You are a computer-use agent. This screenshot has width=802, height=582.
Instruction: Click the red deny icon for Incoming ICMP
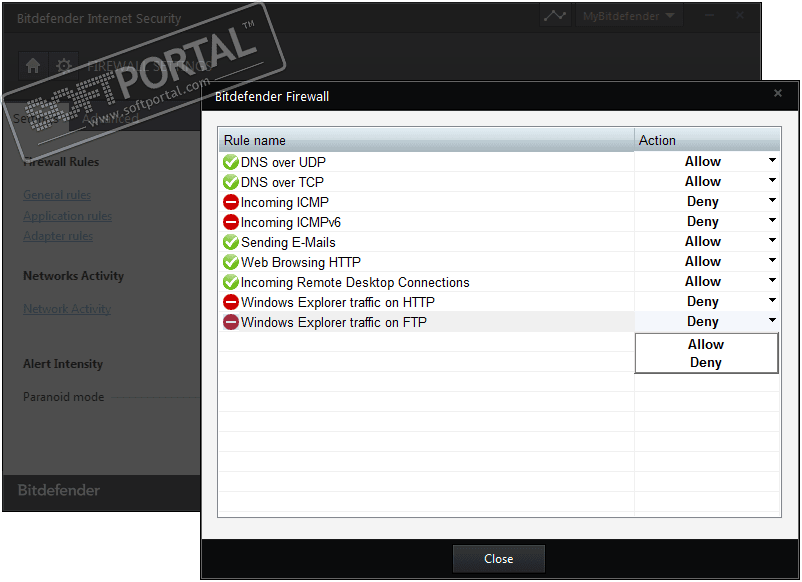pos(231,202)
